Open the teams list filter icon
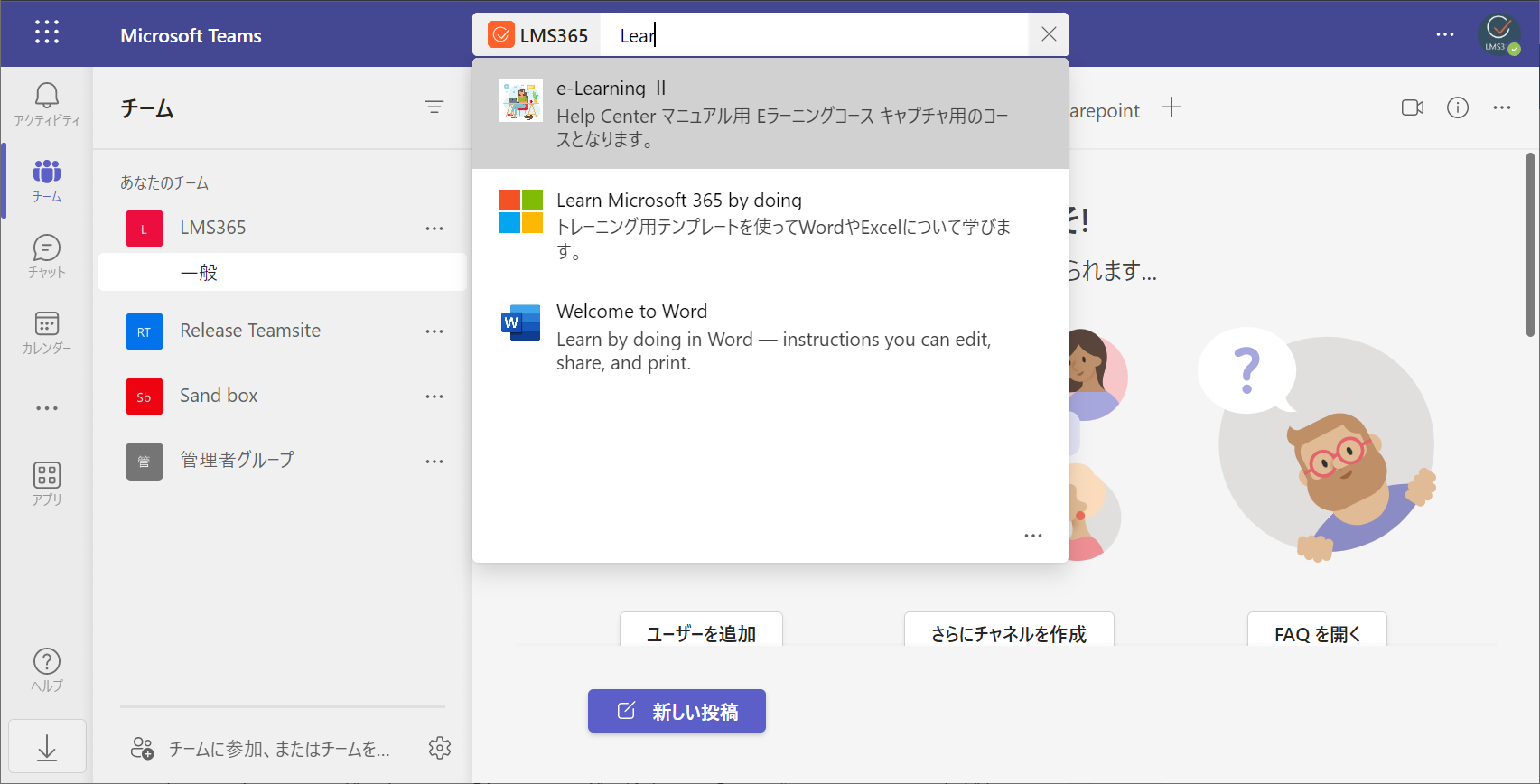 pyautogui.click(x=434, y=107)
